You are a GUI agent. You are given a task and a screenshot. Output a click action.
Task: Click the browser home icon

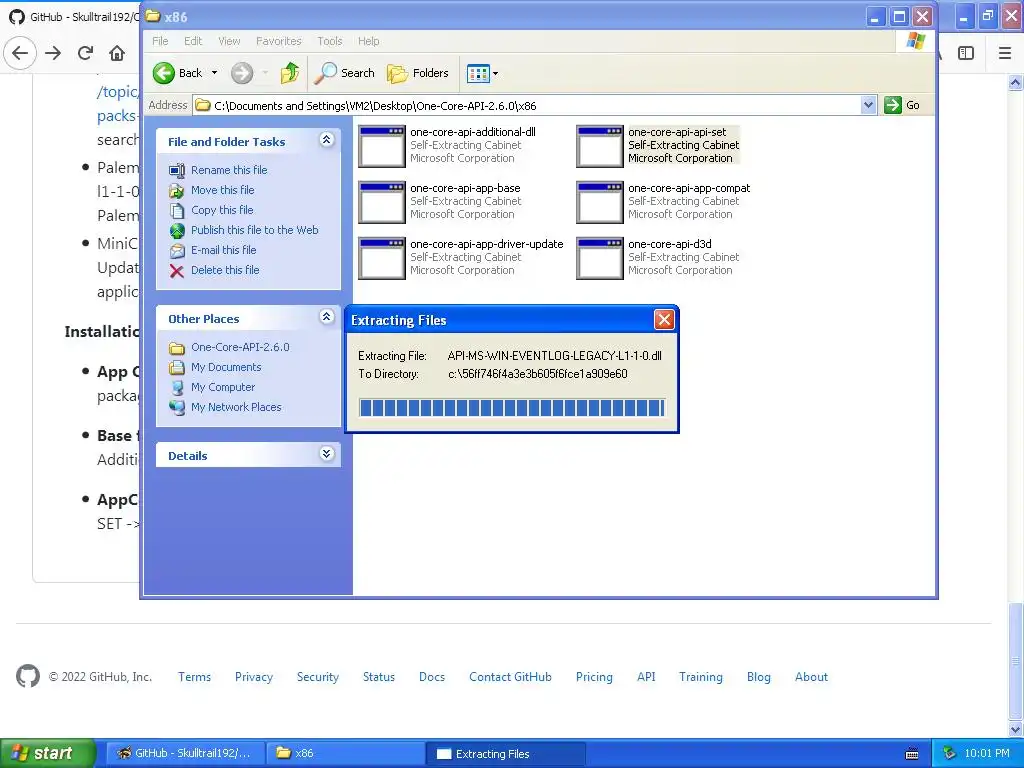(117, 53)
